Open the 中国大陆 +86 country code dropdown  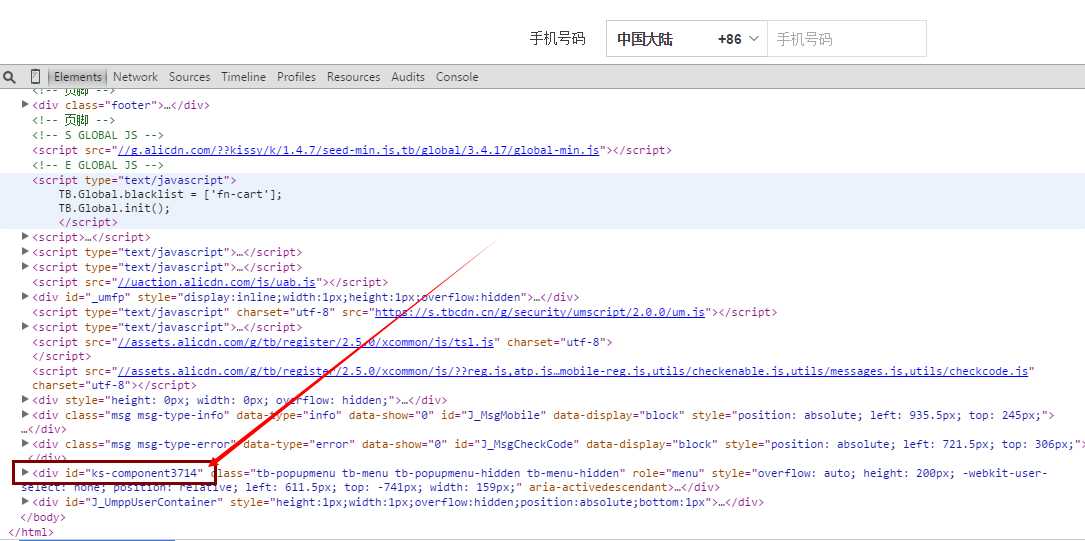686,39
